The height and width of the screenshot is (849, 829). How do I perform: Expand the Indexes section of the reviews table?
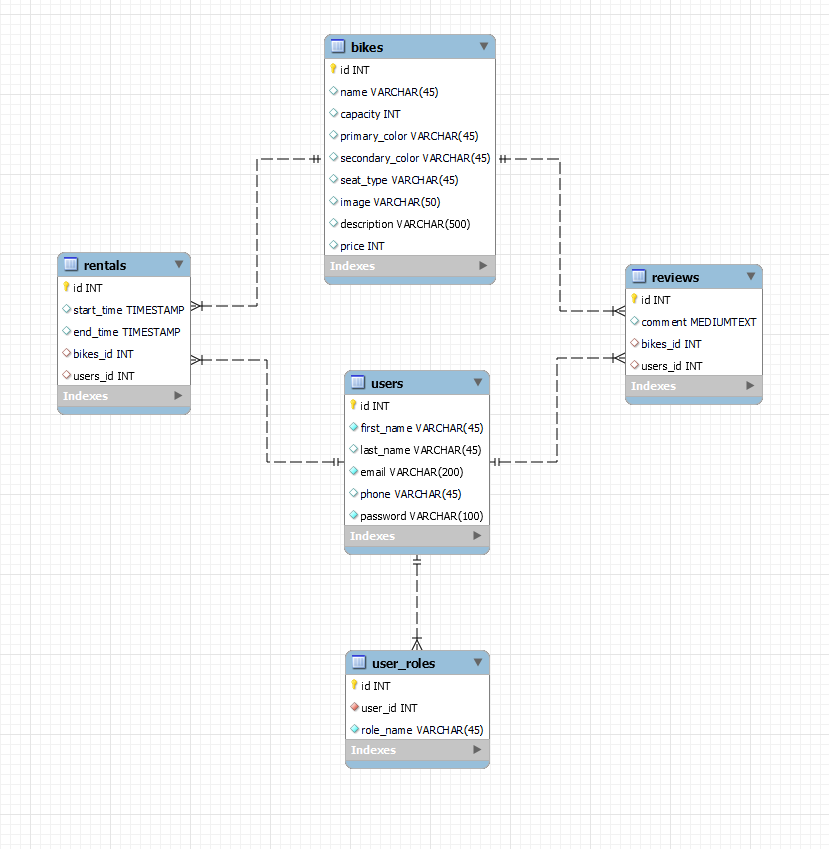point(748,386)
